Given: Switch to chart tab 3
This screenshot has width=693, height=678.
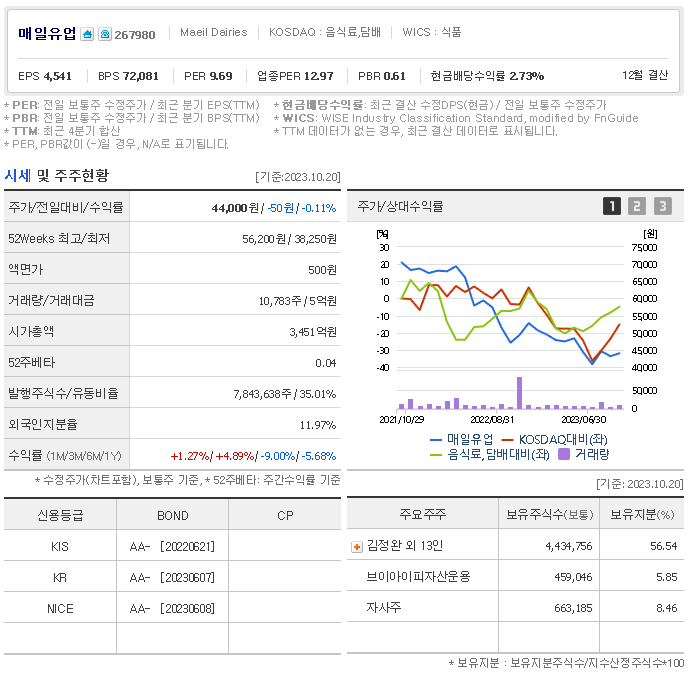Looking at the screenshot, I should pyautogui.click(x=663, y=206).
